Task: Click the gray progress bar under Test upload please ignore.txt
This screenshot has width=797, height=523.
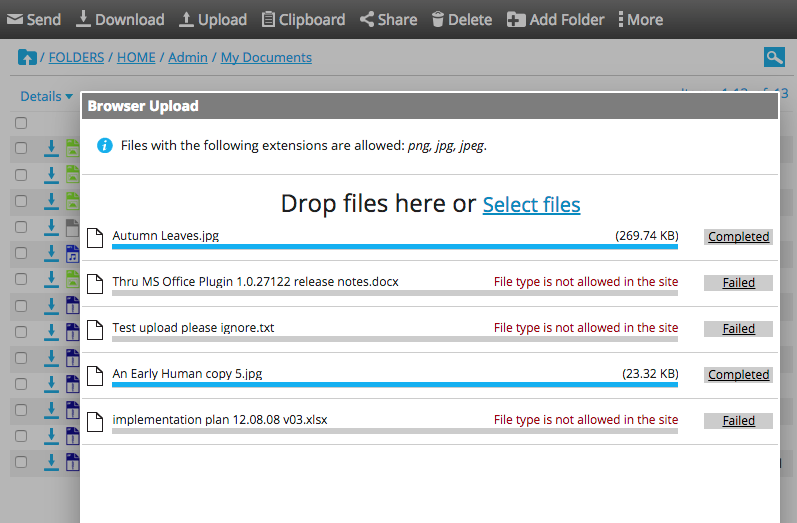Action: (395, 339)
